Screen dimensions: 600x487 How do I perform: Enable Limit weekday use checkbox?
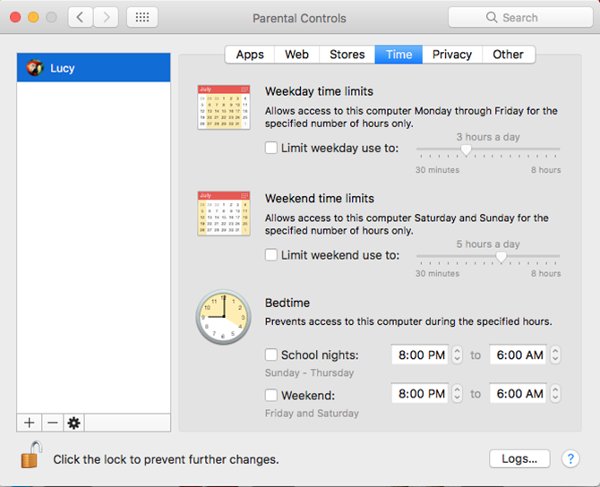[x=271, y=148]
